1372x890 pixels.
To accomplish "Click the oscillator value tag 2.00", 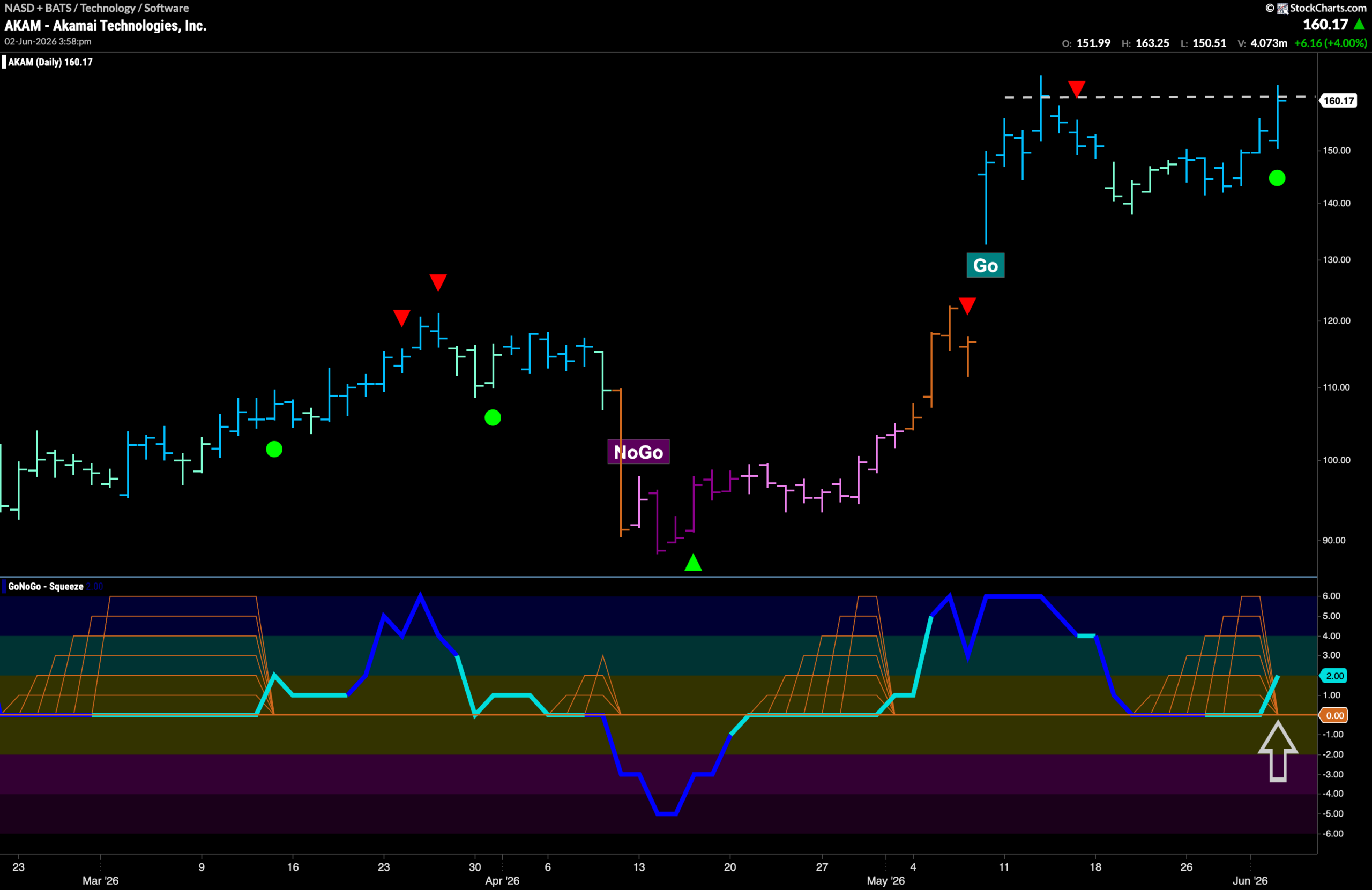I will coord(1334,676).
